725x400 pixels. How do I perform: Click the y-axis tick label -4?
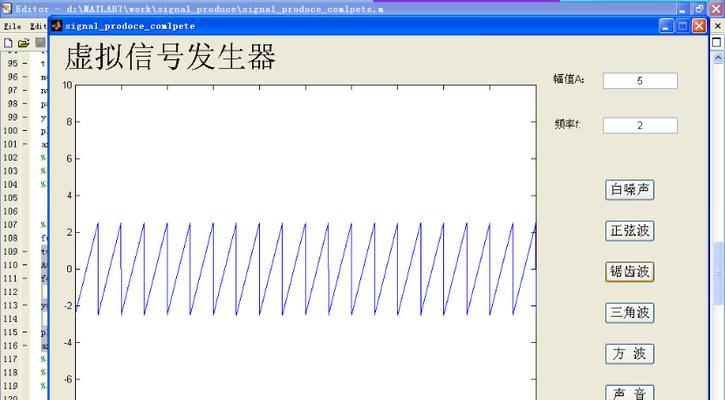coord(68,343)
